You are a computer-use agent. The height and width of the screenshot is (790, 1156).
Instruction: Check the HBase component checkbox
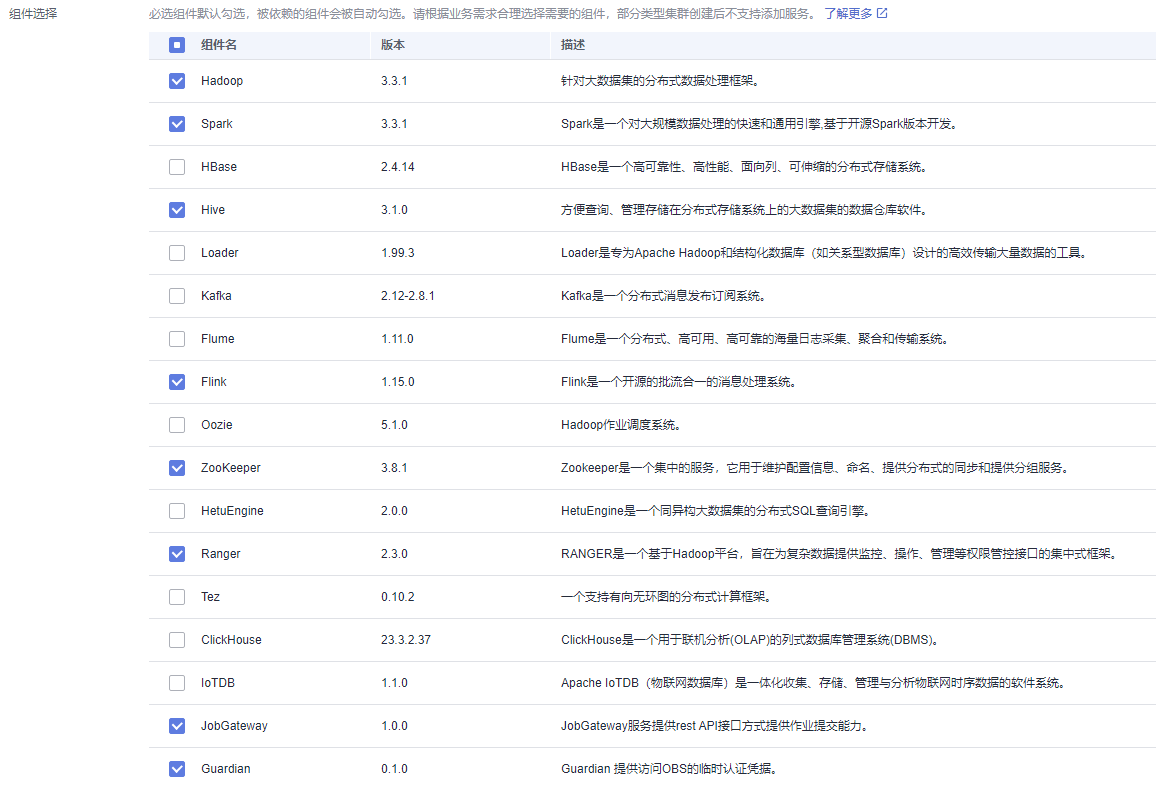(177, 167)
